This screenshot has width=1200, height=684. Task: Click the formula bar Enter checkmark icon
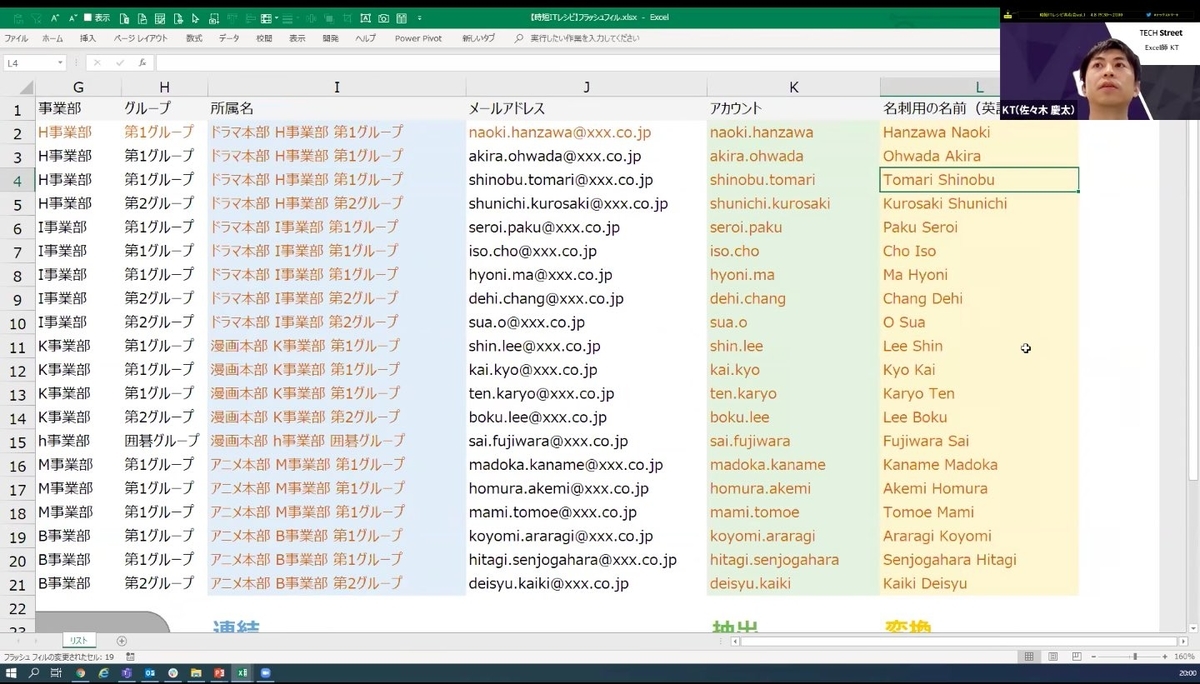pyautogui.click(x=119, y=63)
